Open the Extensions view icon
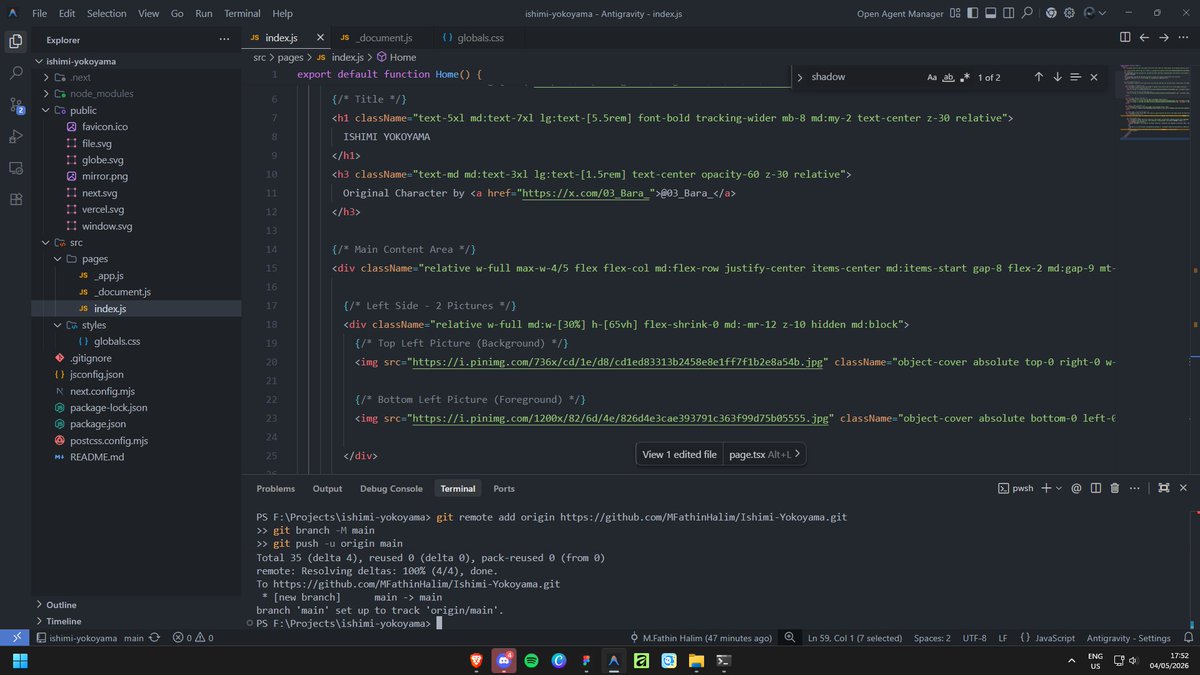Viewport: 1200px width, 675px height. pyautogui.click(x=15, y=199)
